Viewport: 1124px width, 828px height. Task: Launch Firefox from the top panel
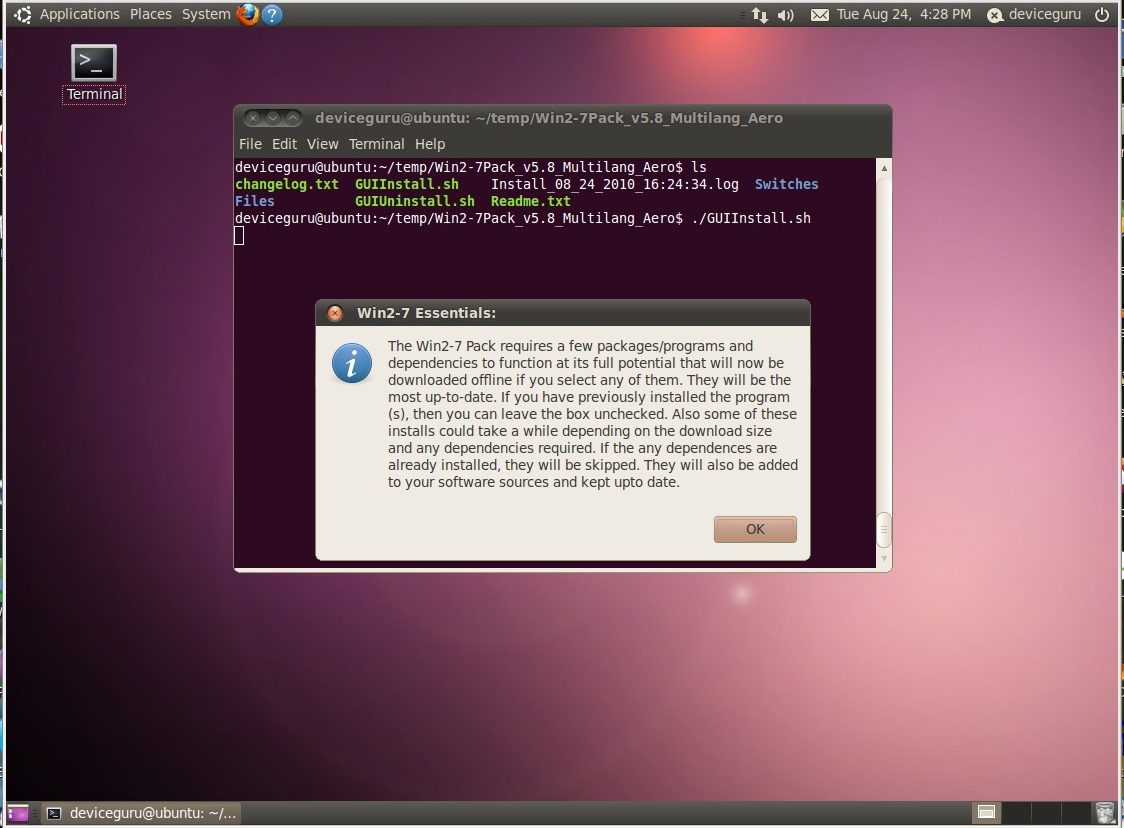pos(247,14)
